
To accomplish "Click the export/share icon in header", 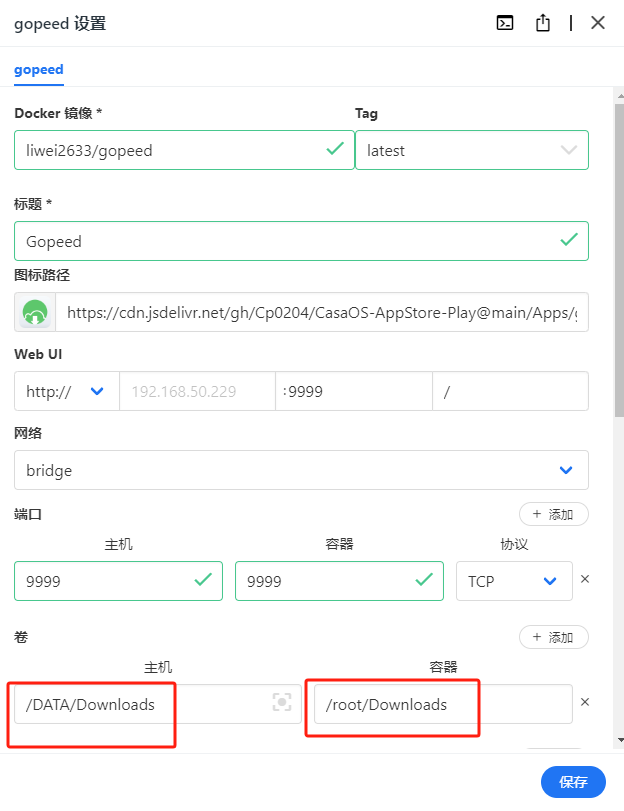I will [x=543, y=23].
